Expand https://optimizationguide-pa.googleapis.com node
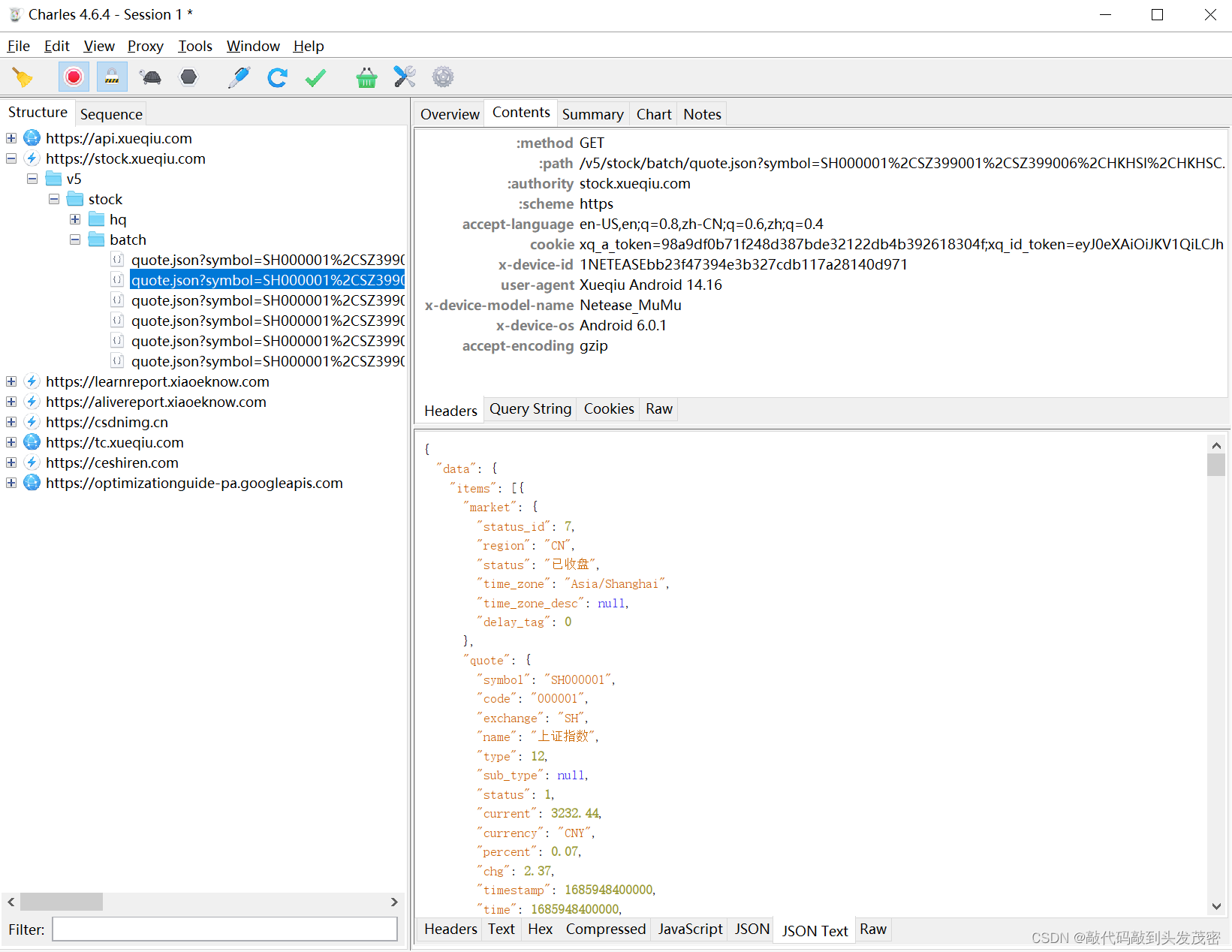Image resolution: width=1232 pixels, height=952 pixels. click(x=11, y=483)
